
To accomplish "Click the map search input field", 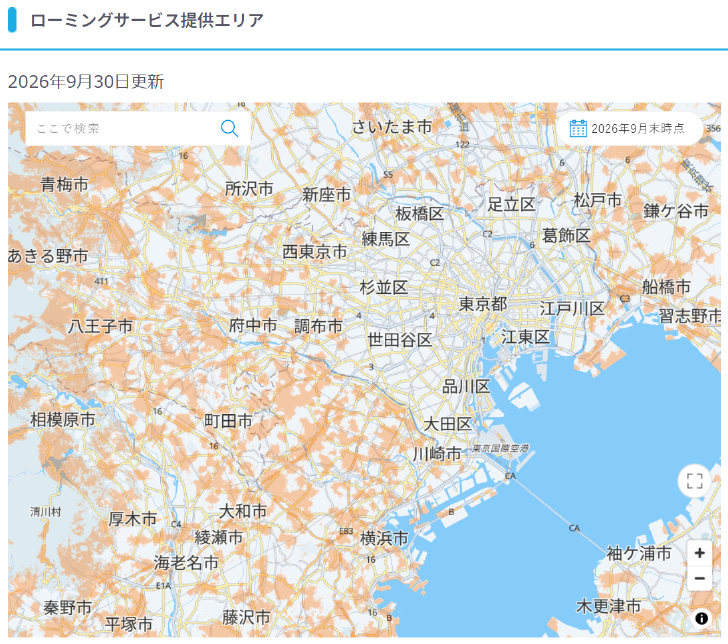I will click(x=137, y=128).
